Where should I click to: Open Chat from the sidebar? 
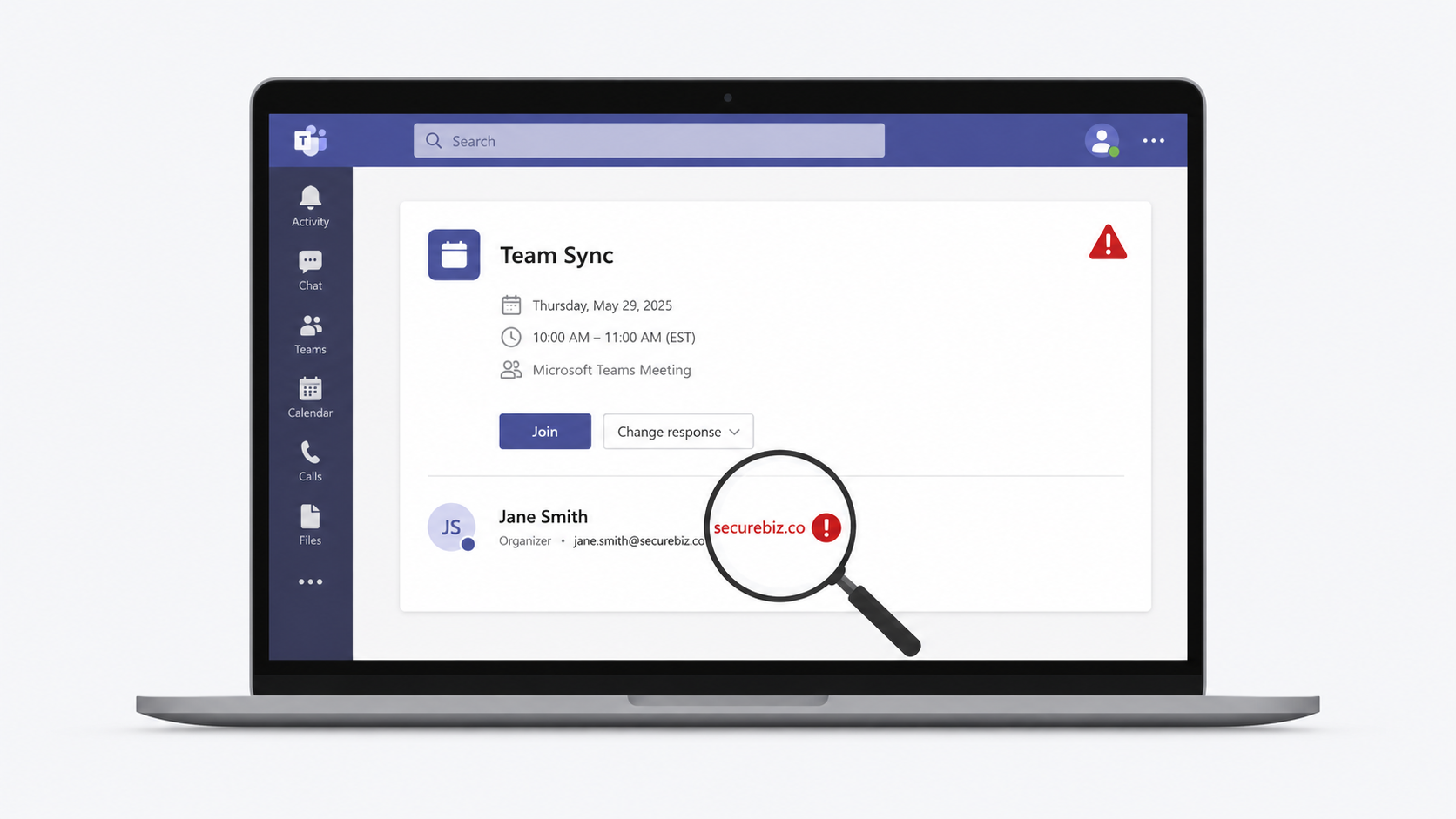point(310,271)
